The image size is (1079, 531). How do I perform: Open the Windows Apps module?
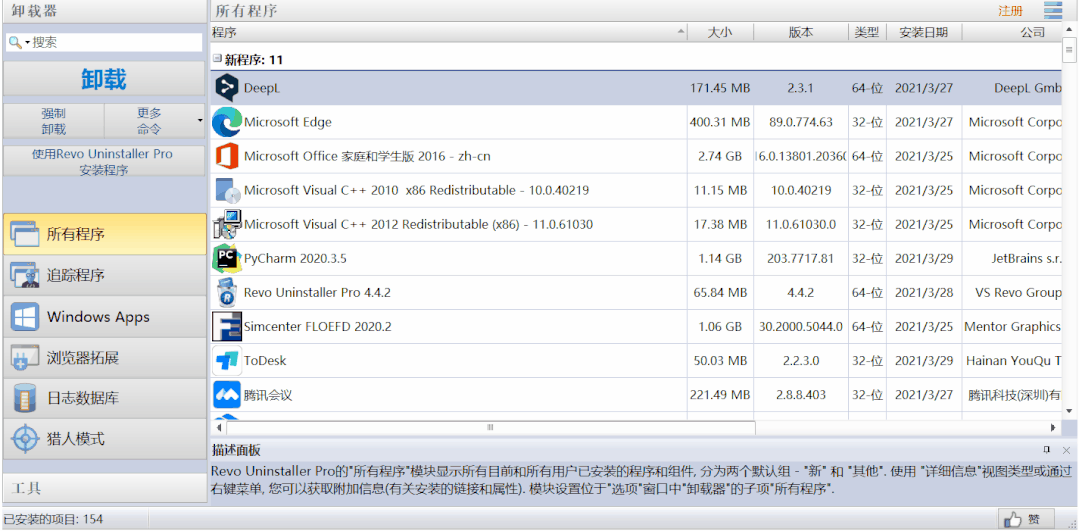pos(105,317)
